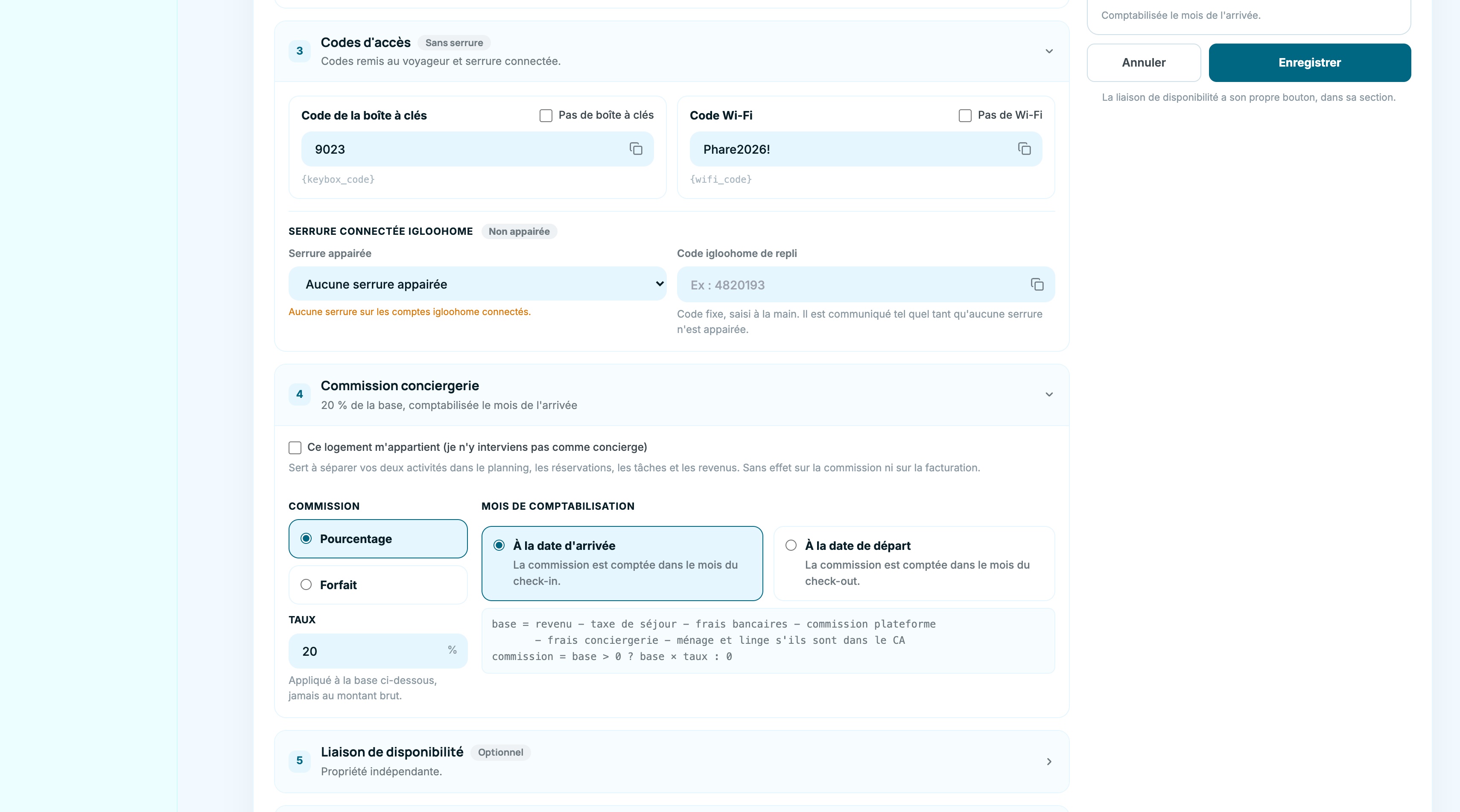Check 'Ce logement m'appartient' box
This screenshot has width=1460, height=812.
tap(295, 448)
